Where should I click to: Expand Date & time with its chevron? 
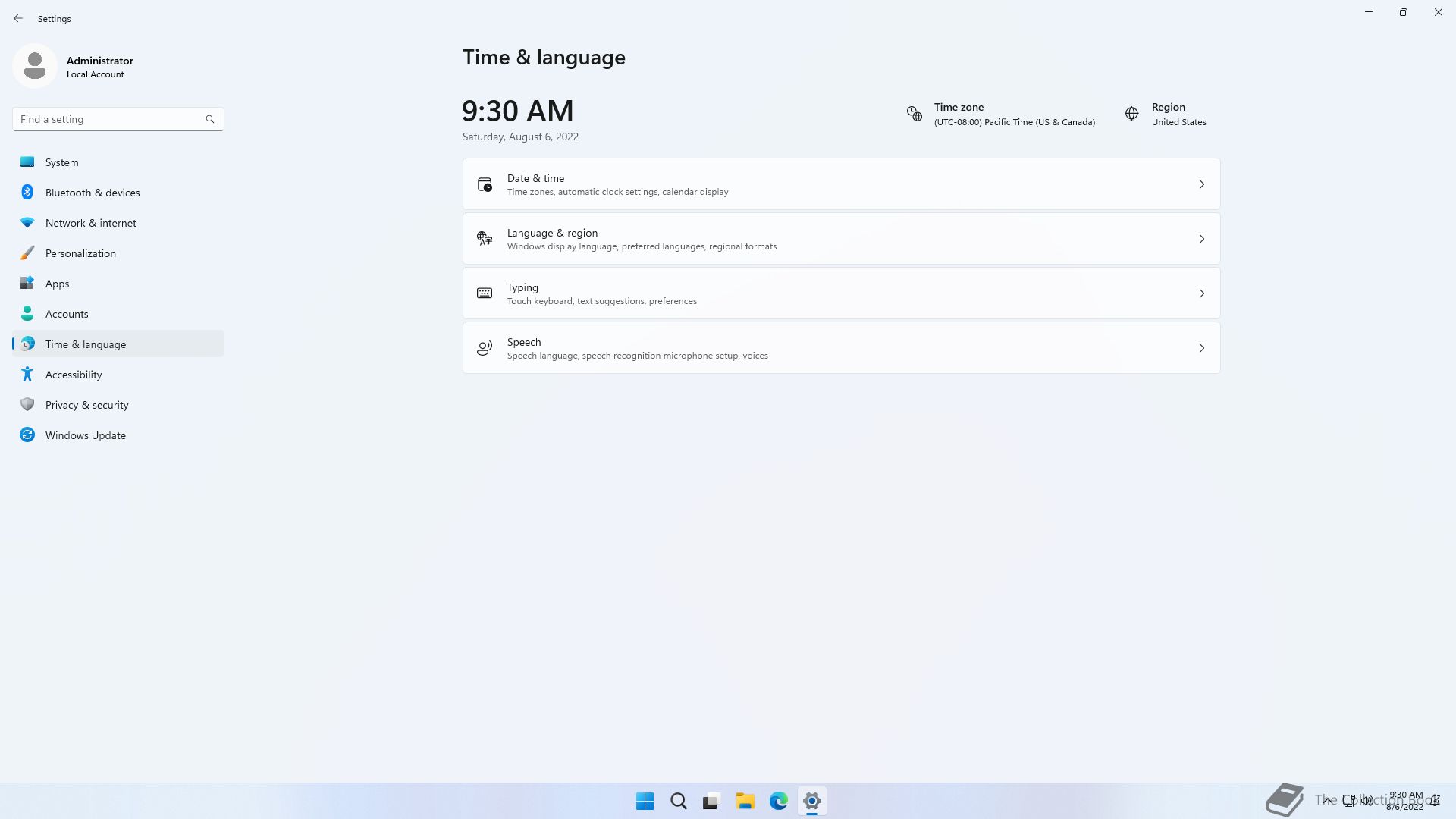(1202, 184)
